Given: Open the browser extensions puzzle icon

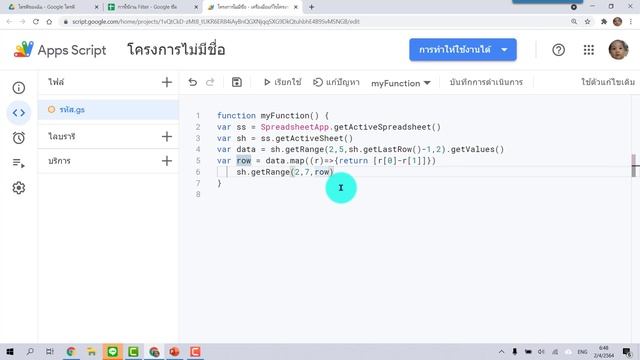Looking at the screenshot, I should (x=604, y=22).
